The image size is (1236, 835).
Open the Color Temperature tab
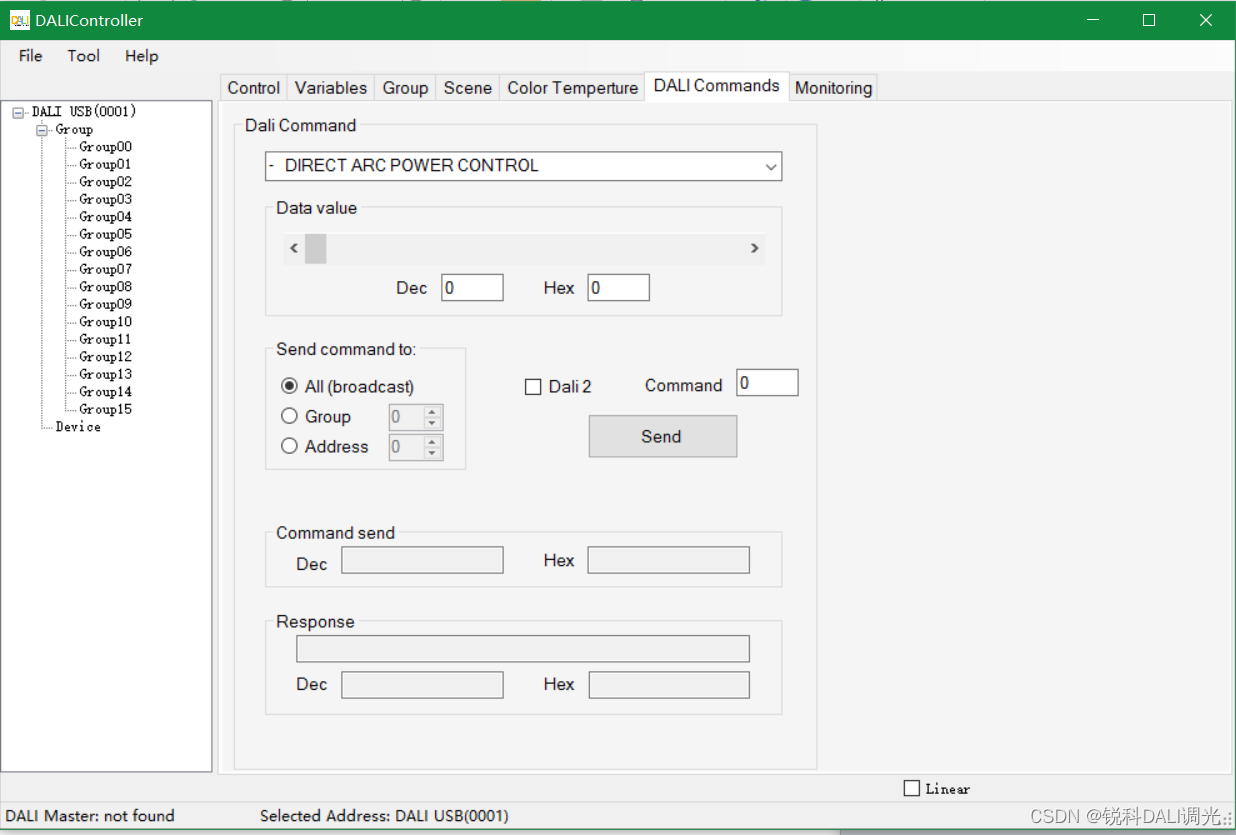572,88
